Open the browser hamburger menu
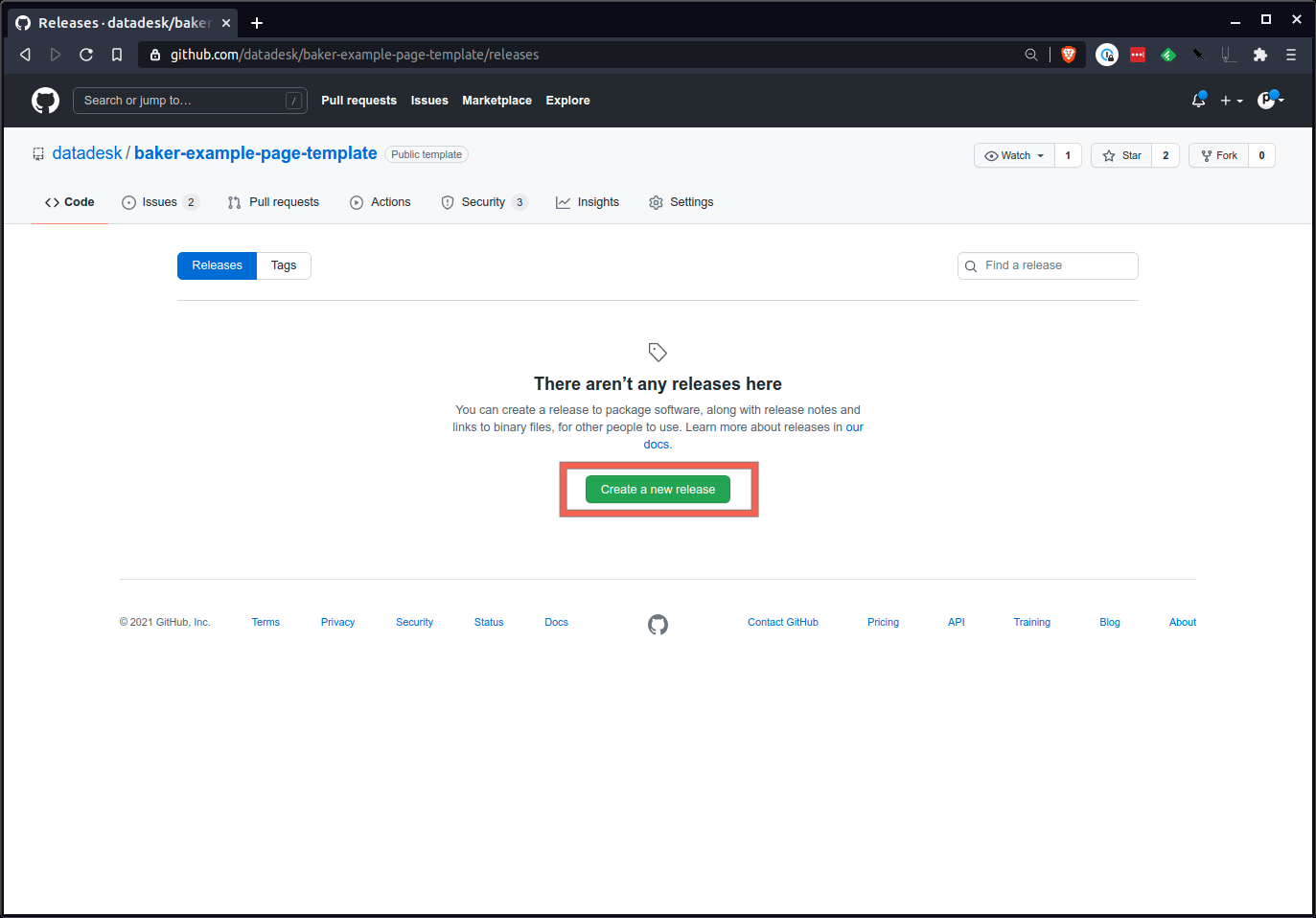The height and width of the screenshot is (918, 1316). [1291, 55]
